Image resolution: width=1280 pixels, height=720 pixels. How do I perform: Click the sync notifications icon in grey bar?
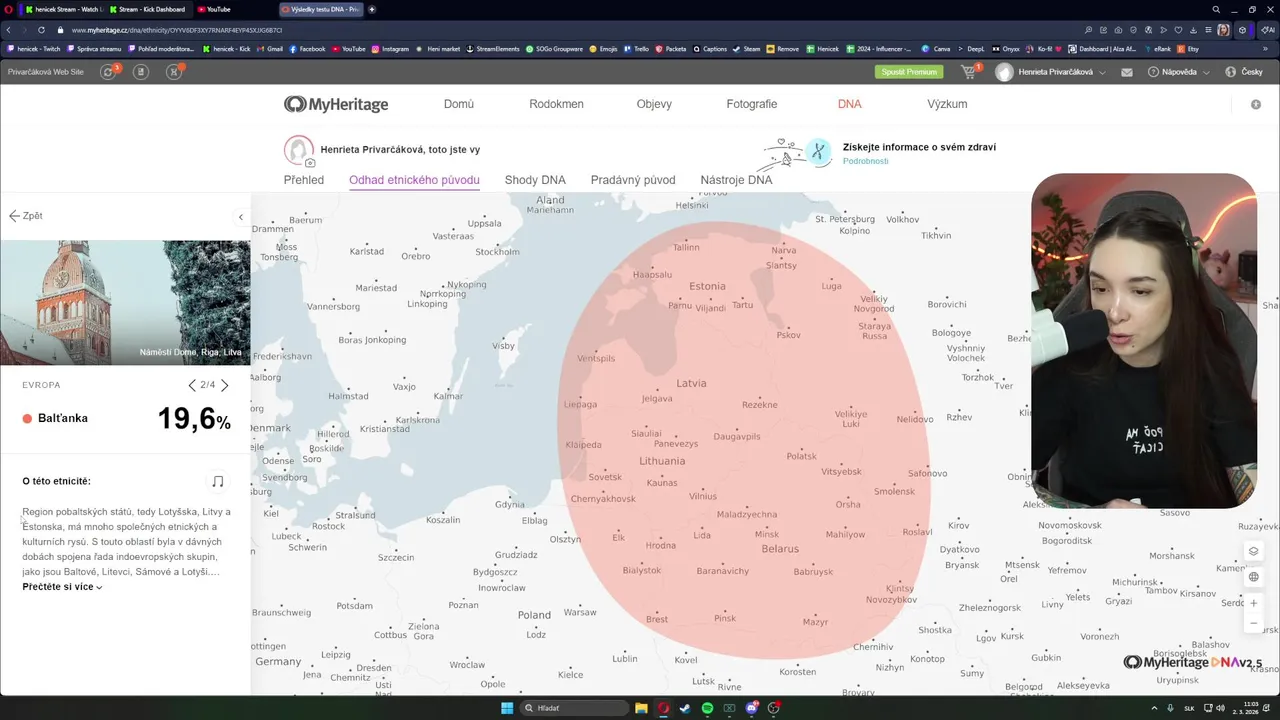point(108,72)
